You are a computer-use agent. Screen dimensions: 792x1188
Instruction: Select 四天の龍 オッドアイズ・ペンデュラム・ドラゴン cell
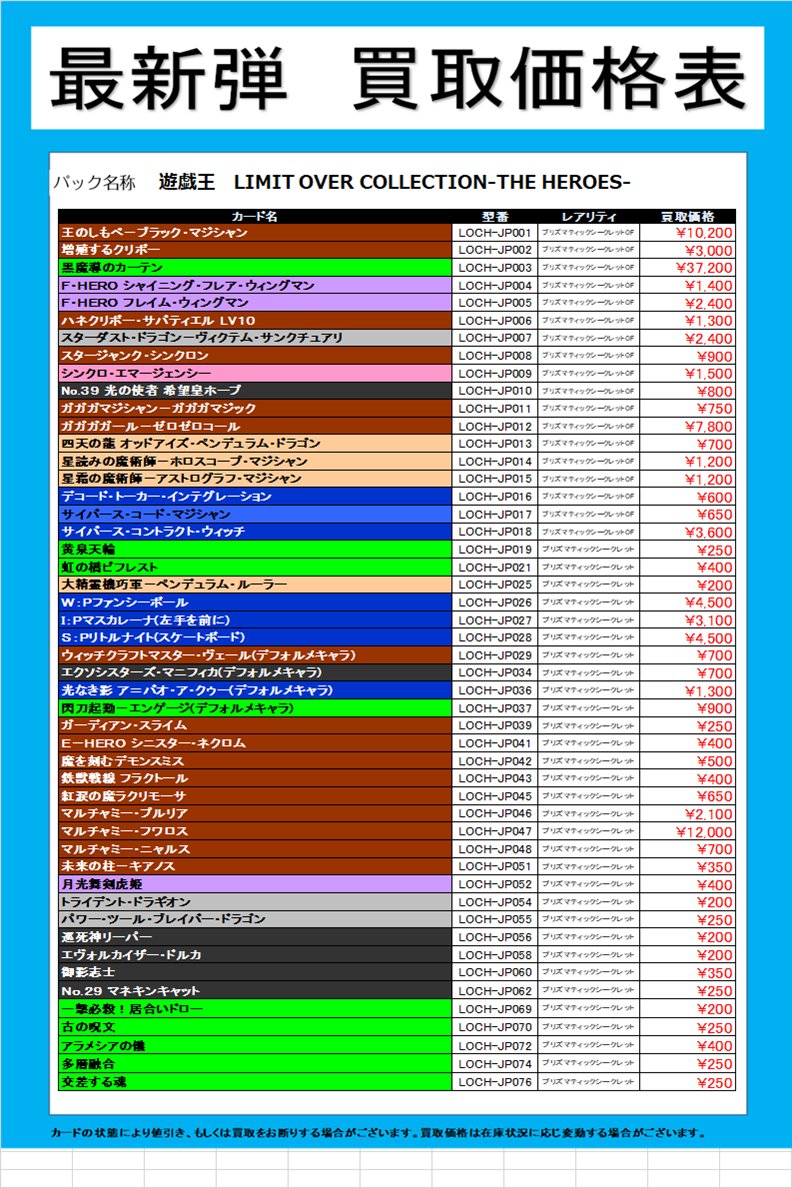[255, 444]
